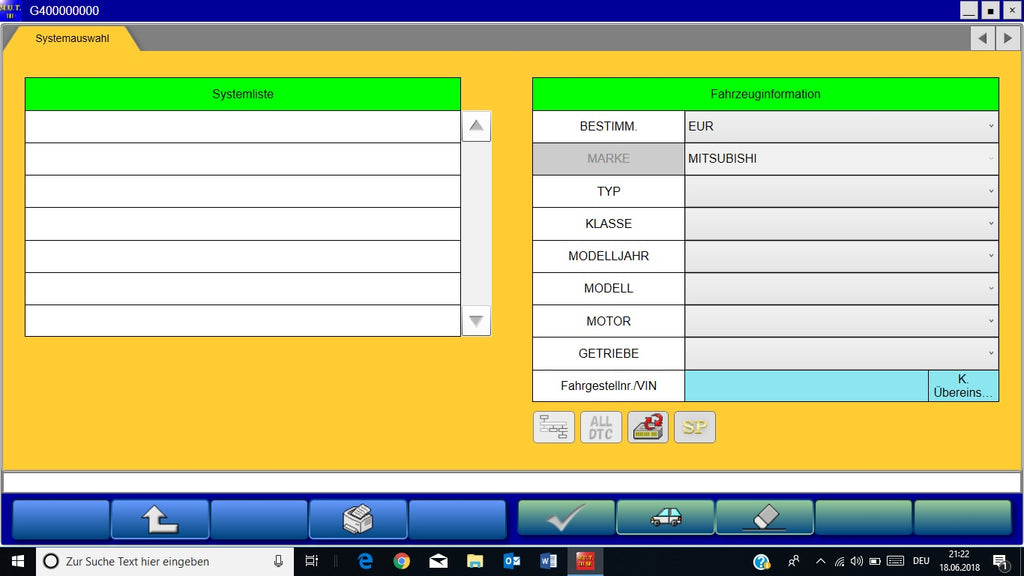Click the help question mark tray icon

coord(761,562)
